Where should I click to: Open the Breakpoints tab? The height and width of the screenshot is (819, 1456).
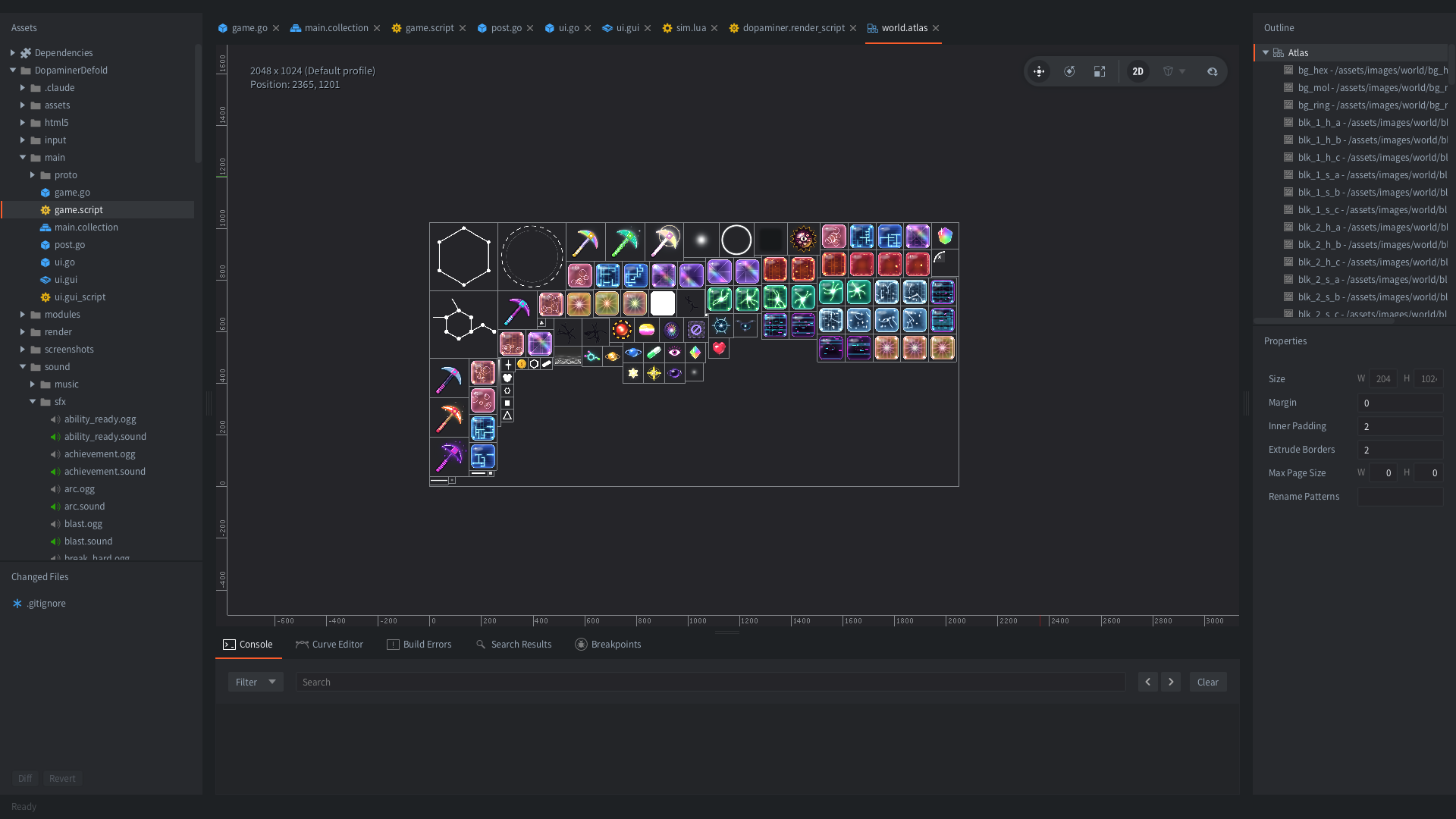(x=608, y=644)
